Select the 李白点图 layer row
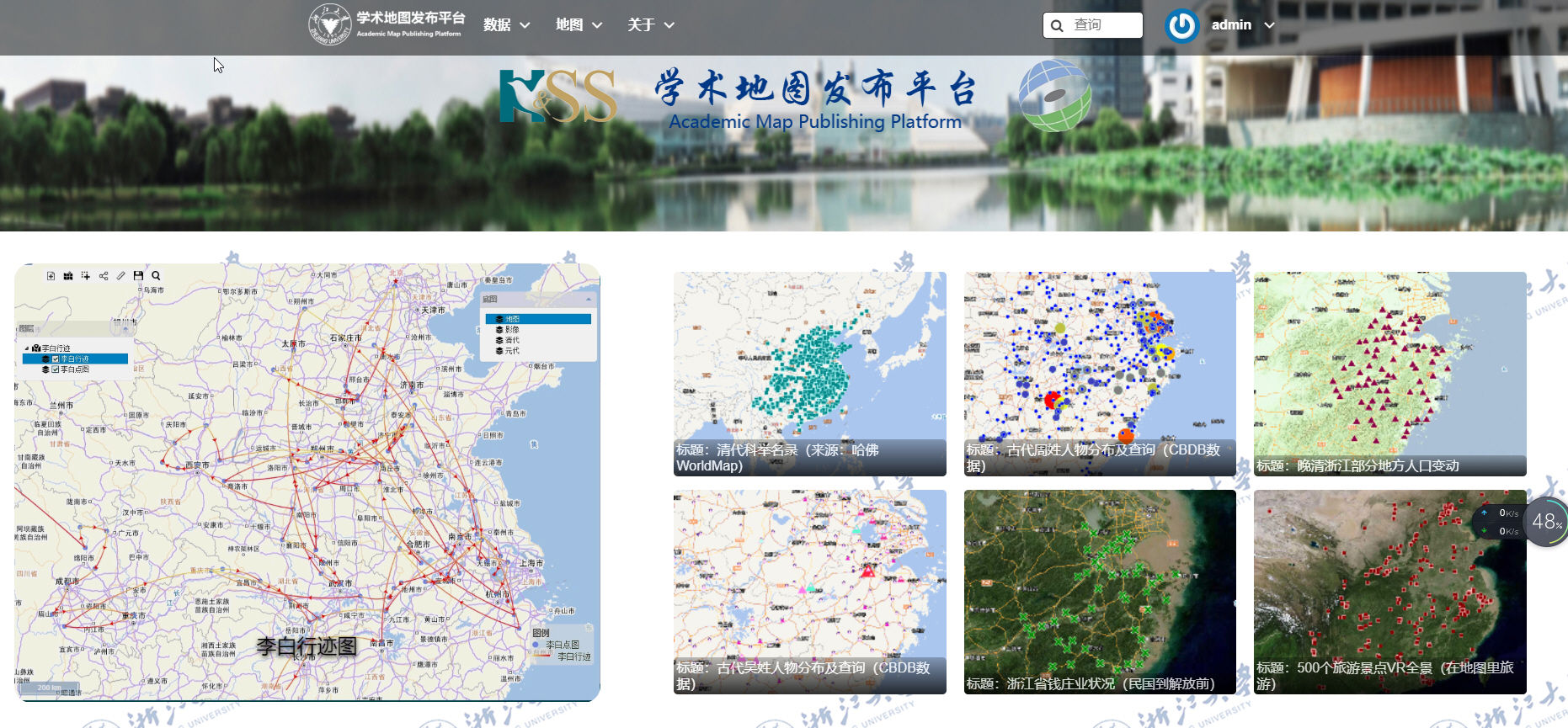Screen dimensions: 1568x728 (75, 369)
